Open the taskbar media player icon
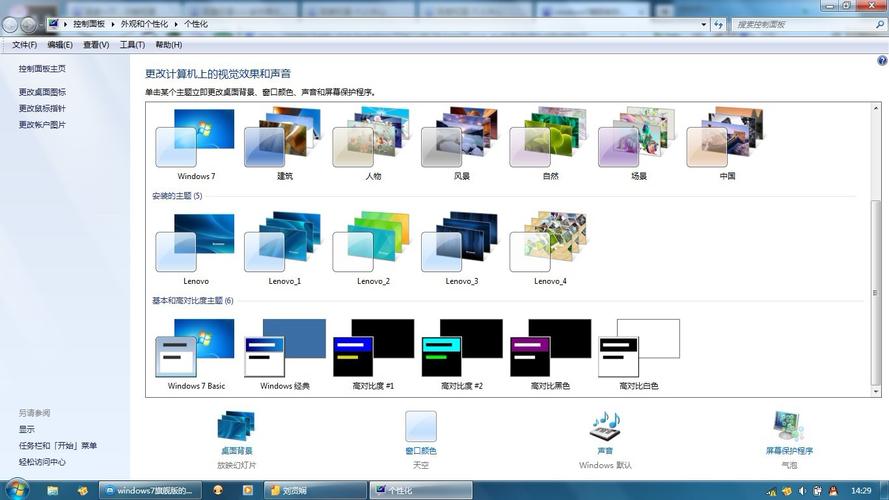 pyautogui.click(x=248, y=490)
